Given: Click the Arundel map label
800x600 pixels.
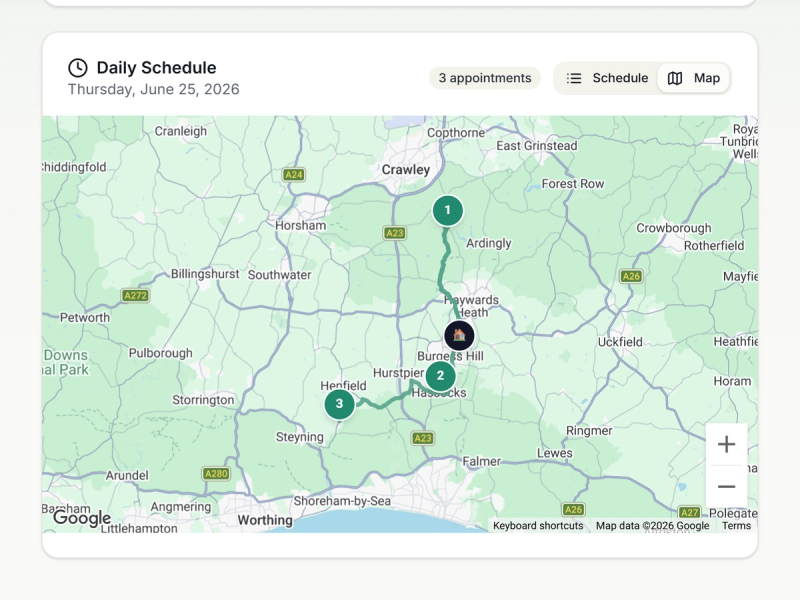Looking at the screenshot, I should click(x=127, y=476).
